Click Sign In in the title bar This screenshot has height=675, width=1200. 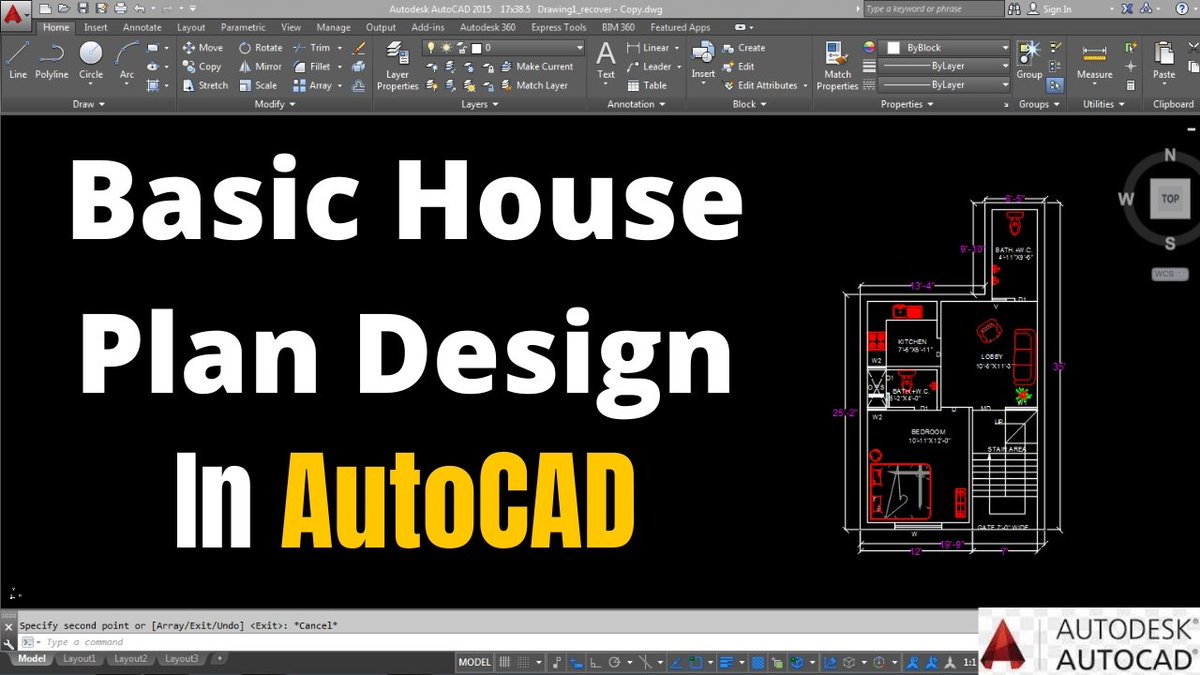(1049, 9)
